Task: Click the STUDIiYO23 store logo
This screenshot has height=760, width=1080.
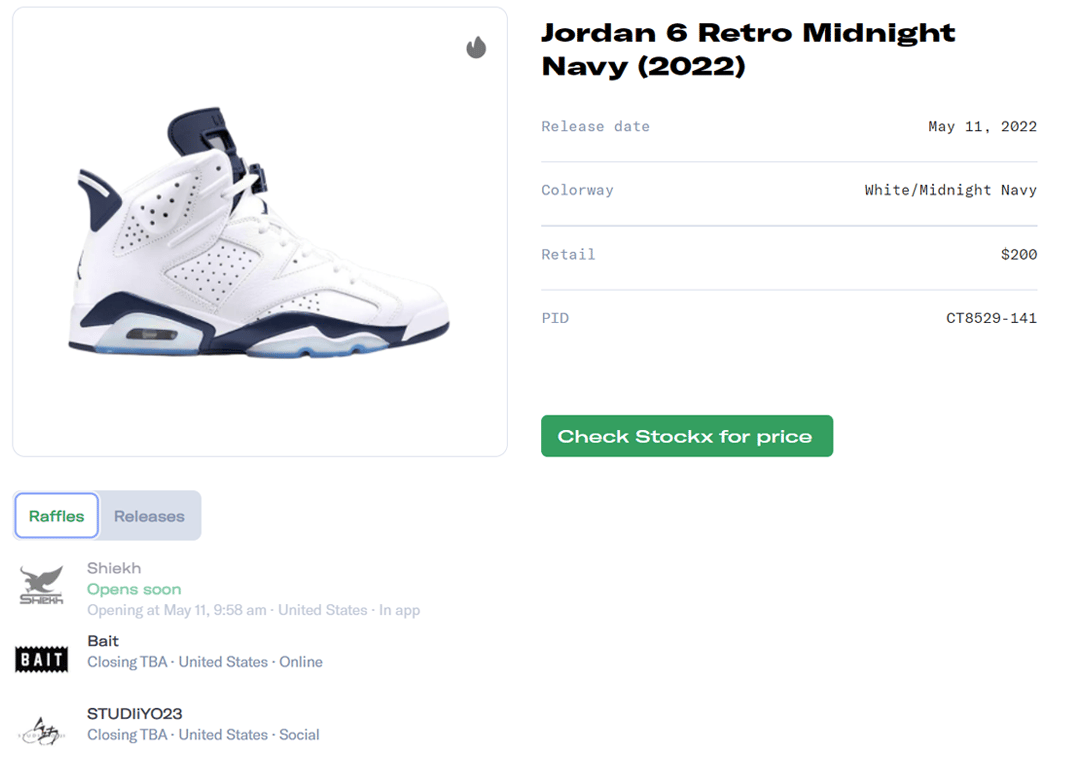Action: pyautogui.click(x=42, y=730)
